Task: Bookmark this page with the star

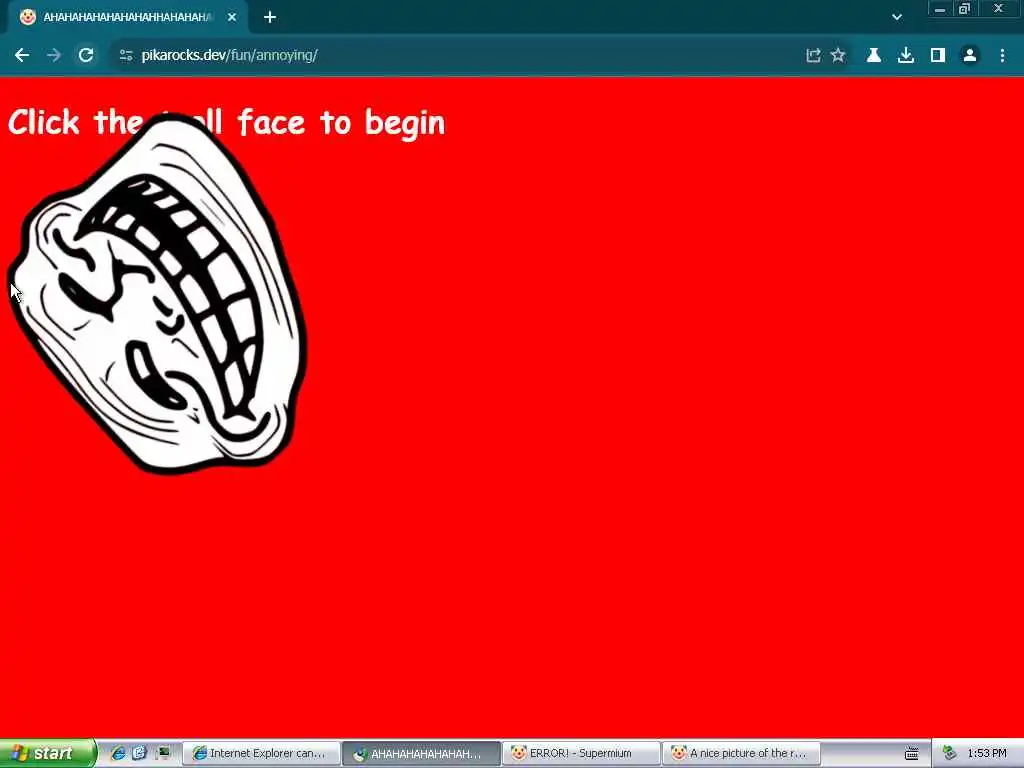Action: click(838, 56)
